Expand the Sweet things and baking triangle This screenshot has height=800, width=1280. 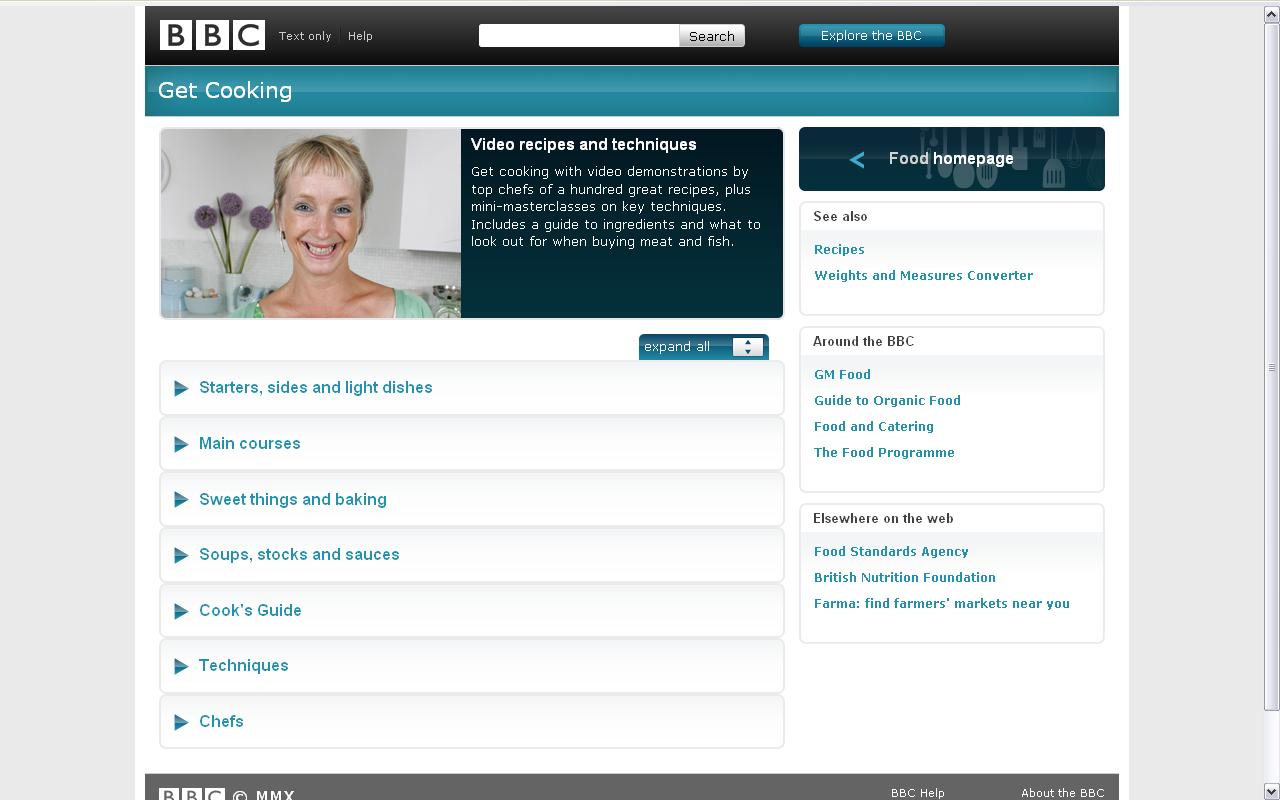[181, 499]
